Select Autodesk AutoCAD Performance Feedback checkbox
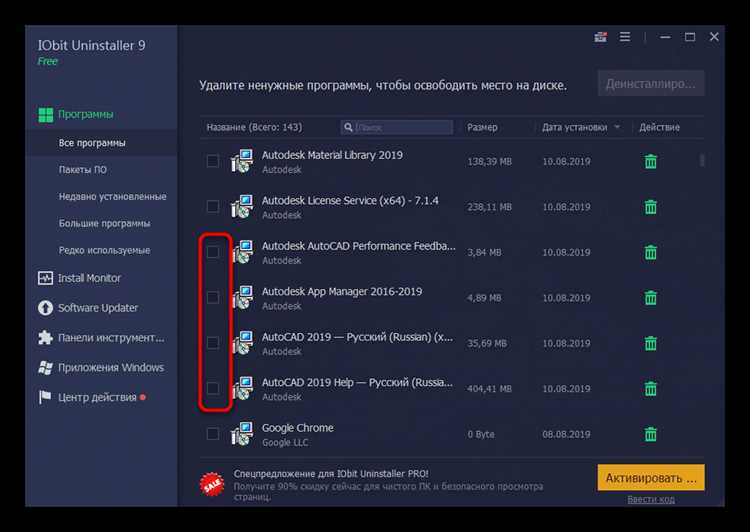This screenshot has height=532, width=750. 212,252
